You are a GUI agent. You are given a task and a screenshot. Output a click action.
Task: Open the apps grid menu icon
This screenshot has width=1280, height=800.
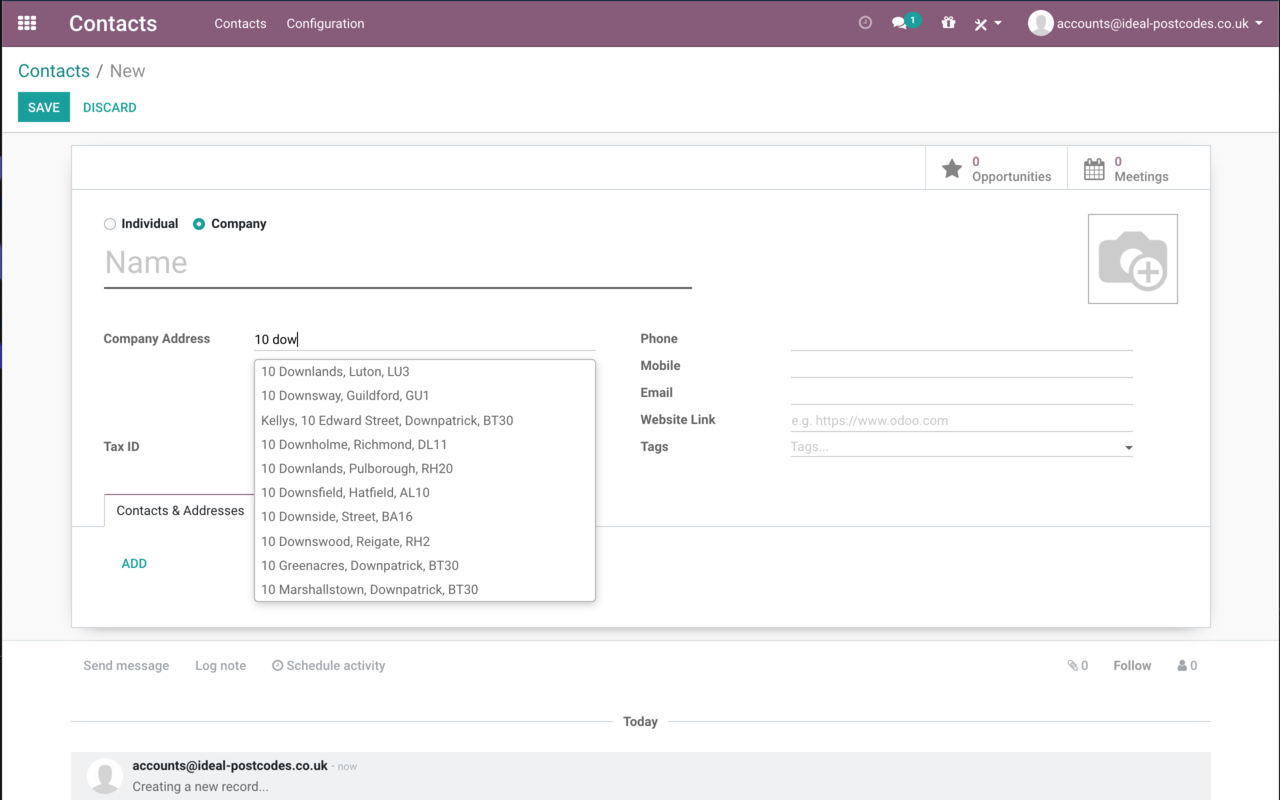pyautogui.click(x=27, y=23)
